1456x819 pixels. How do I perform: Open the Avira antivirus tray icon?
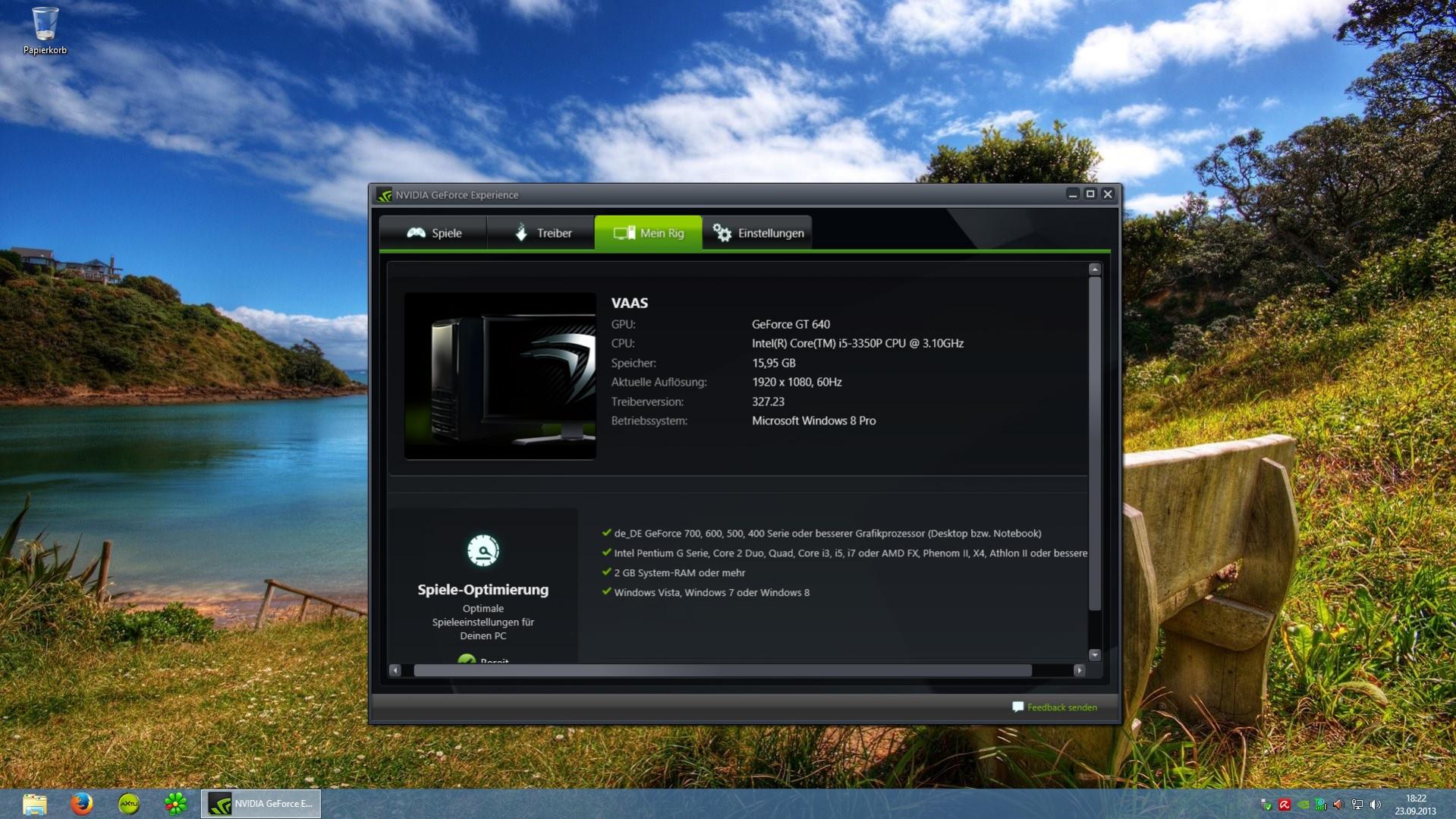(x=1284, y=805)
